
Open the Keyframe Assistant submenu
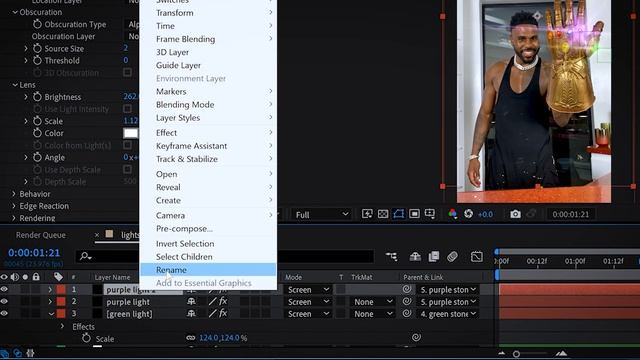(208, 146)
